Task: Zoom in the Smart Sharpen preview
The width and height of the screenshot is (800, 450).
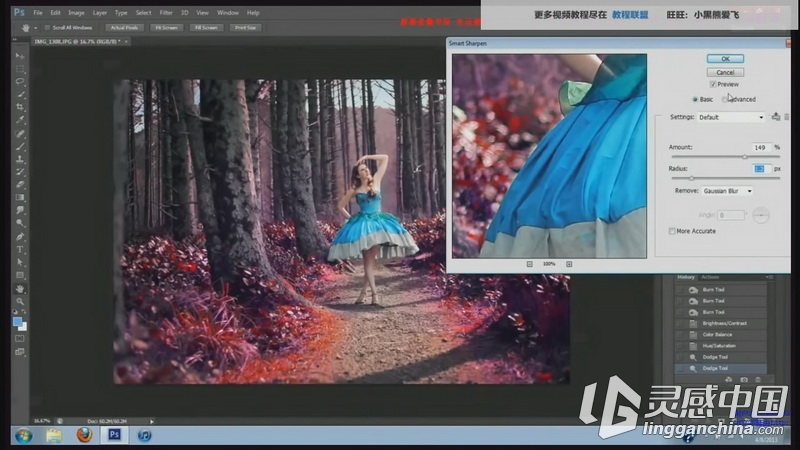Action: click(569, 264)
